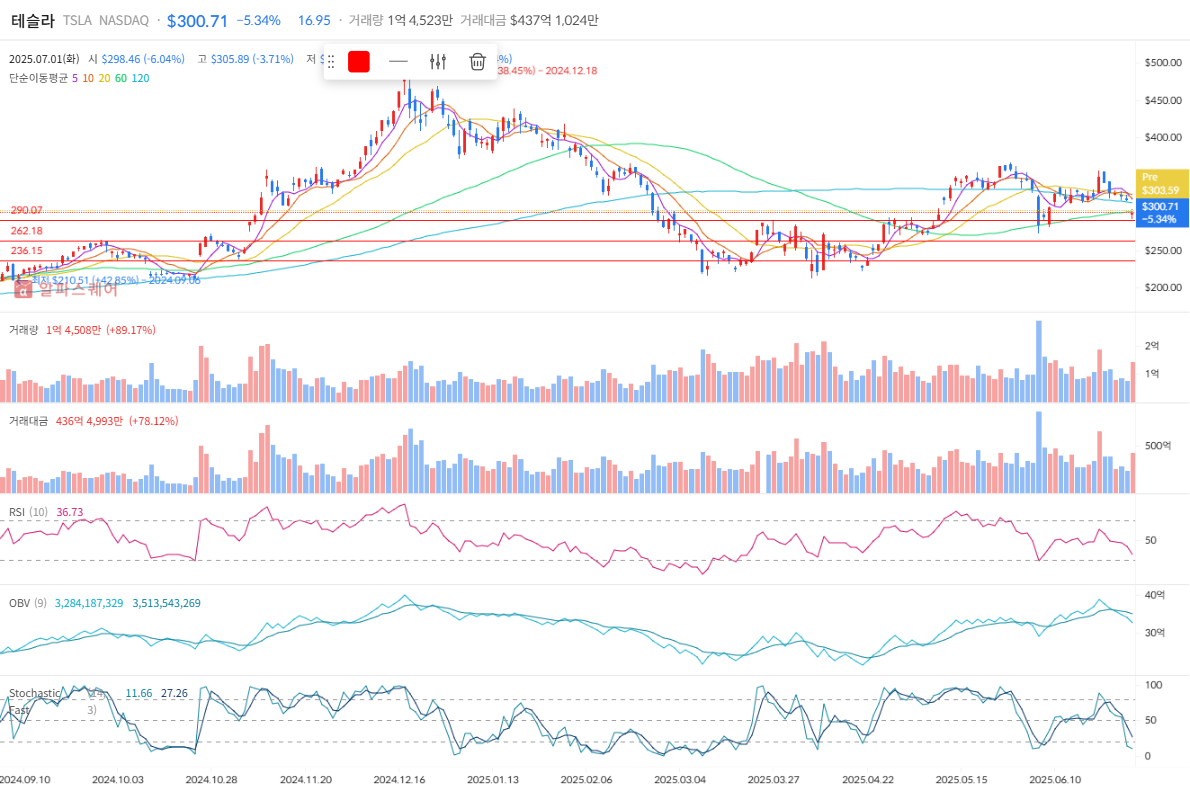The image size is (1190, 791).
Task: Select the 5-day moving average label
Action: click(x=75, y=78)
